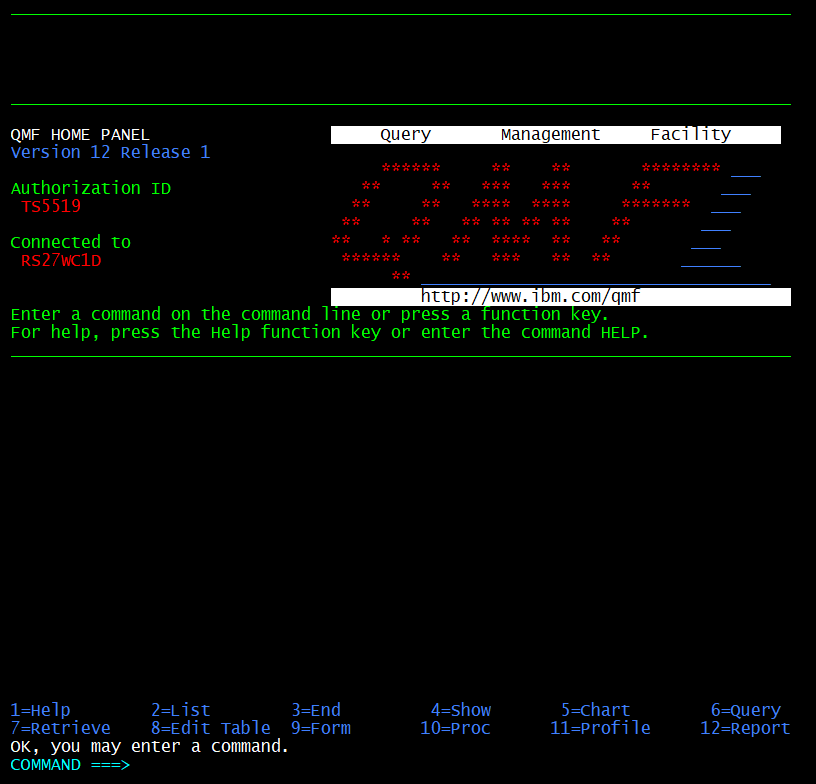Click the http://www.ibm.com/qmf URL

tap(530, 297)
